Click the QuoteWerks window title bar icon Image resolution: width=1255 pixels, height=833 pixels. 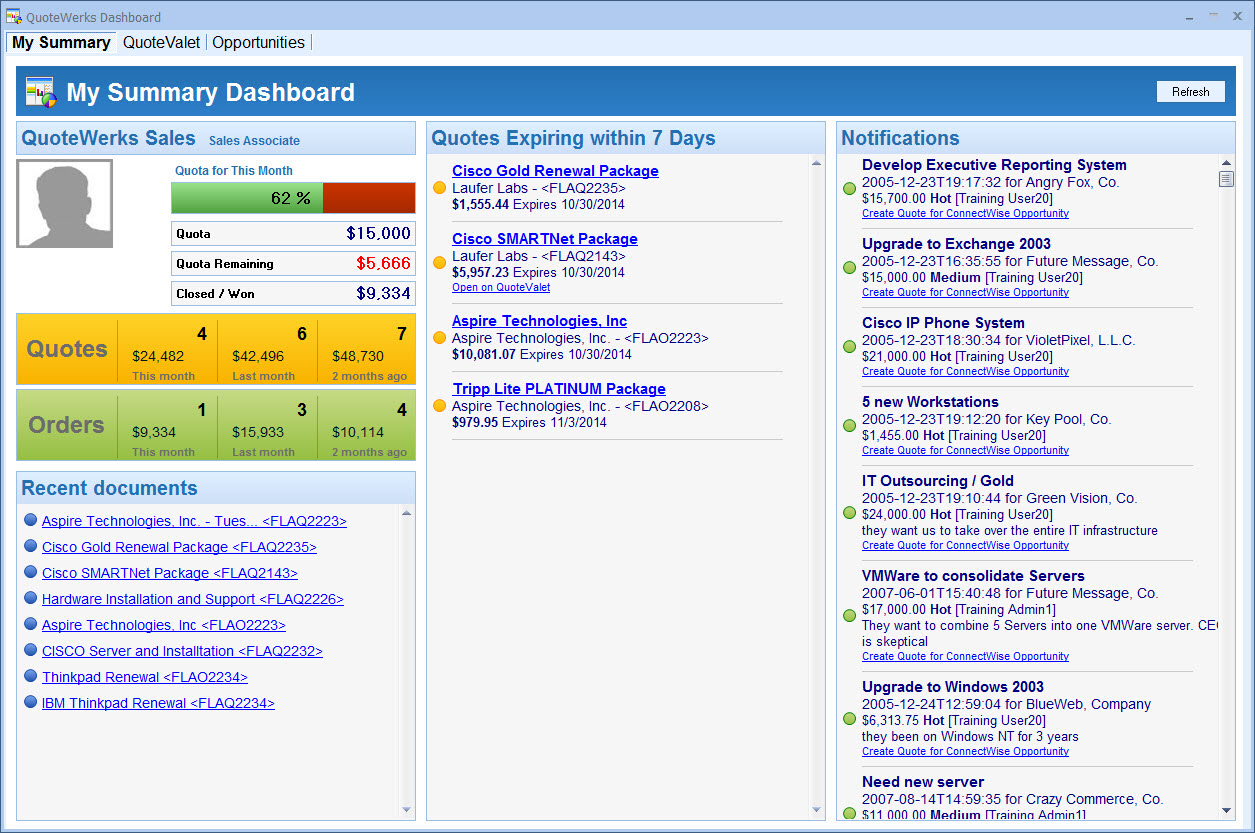point(14,17)
